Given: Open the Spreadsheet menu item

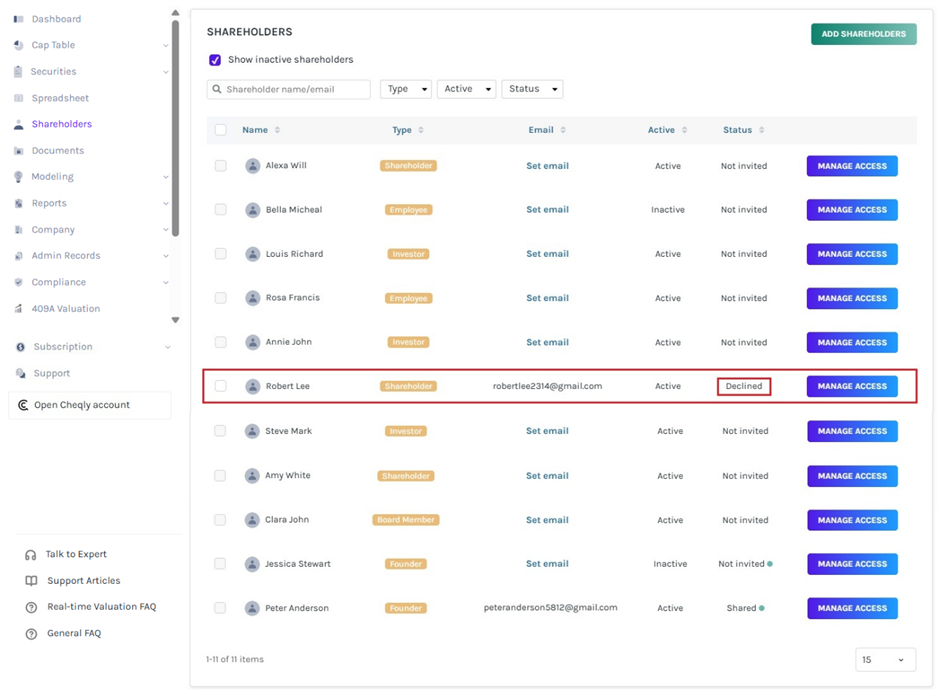Looking at the screenshot, I should [x=60, y=98].
